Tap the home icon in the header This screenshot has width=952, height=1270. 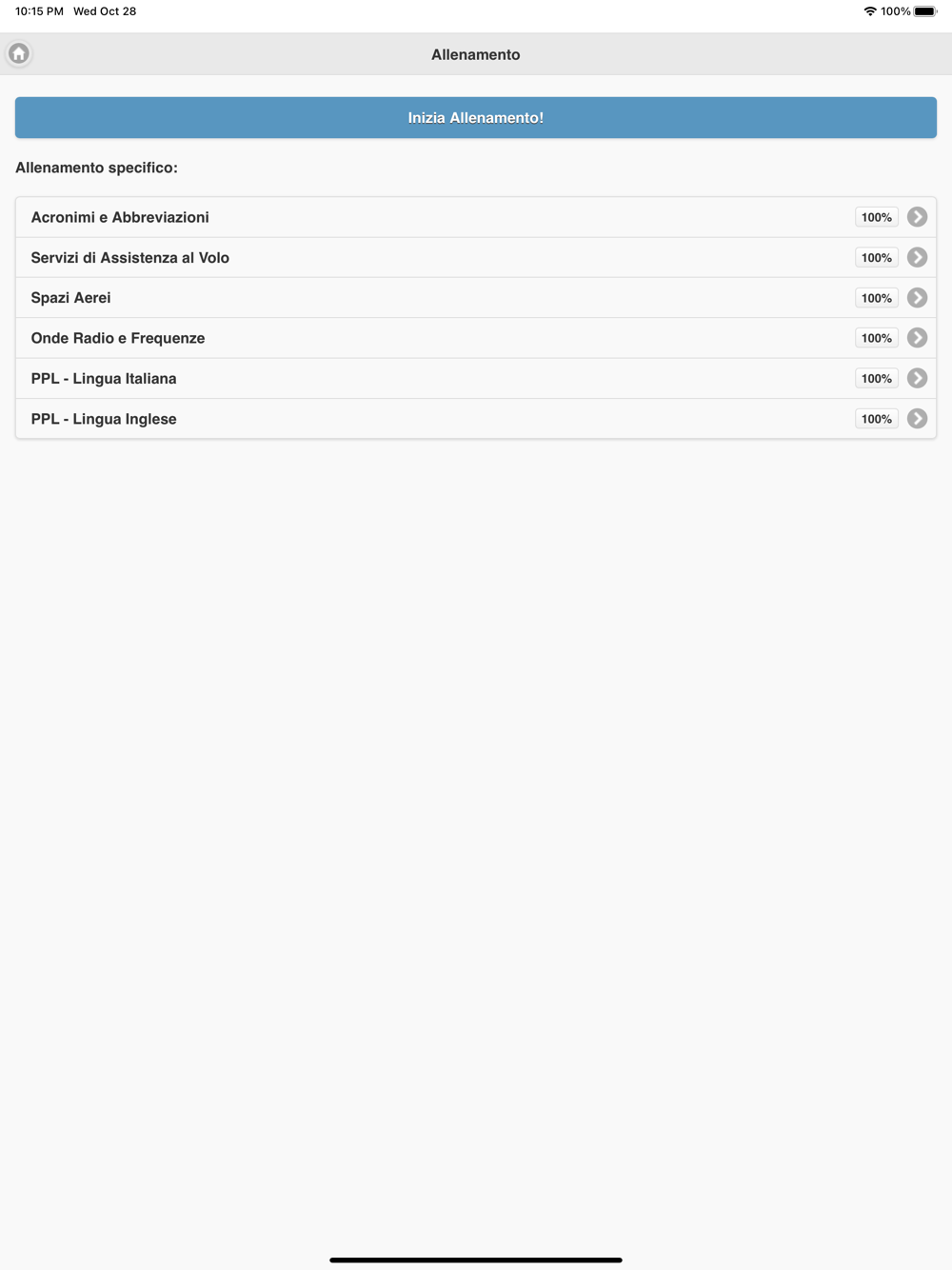pos(19,53)
